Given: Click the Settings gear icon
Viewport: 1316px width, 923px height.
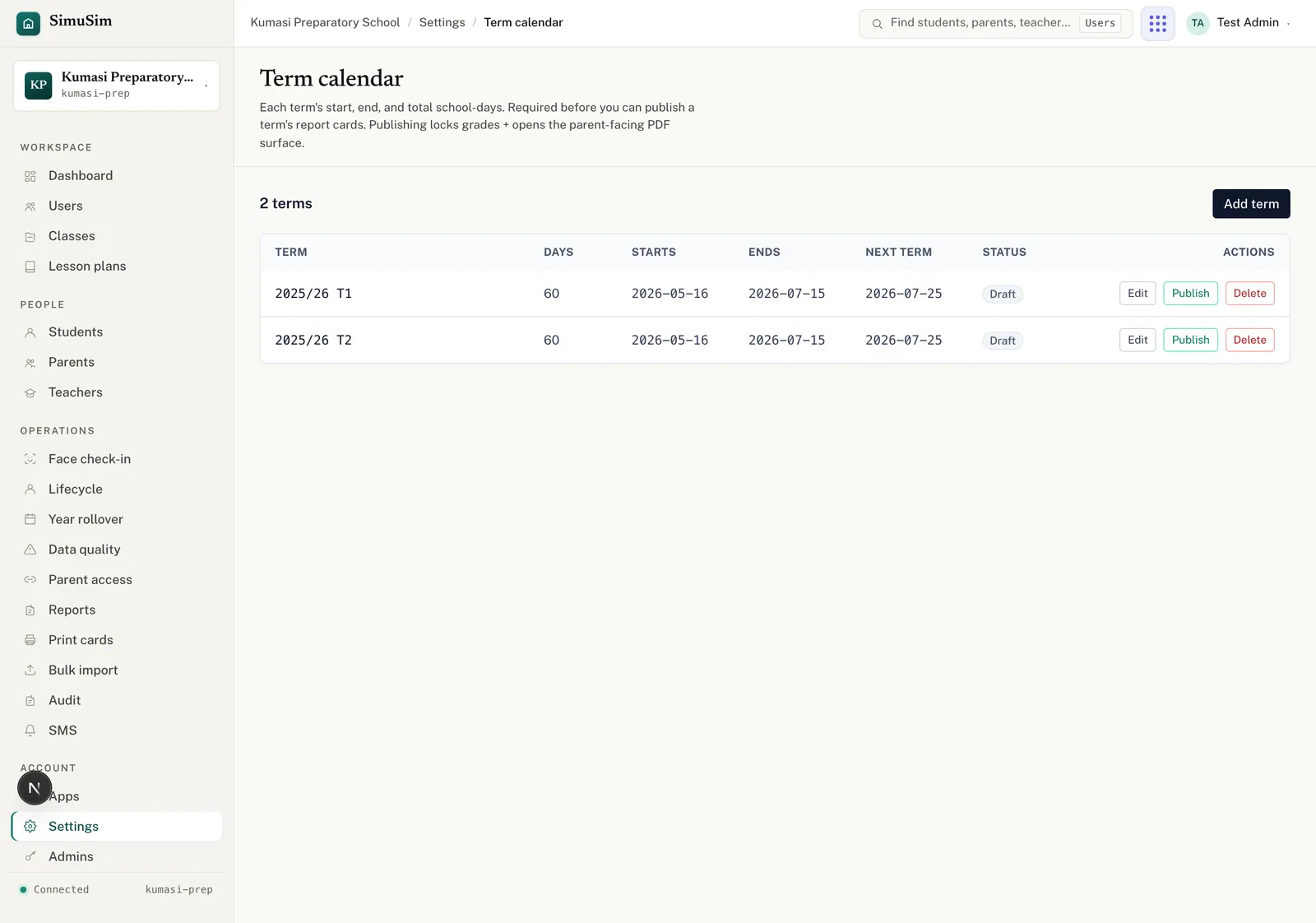Looking at the screenshot, I should pos(30,827).
